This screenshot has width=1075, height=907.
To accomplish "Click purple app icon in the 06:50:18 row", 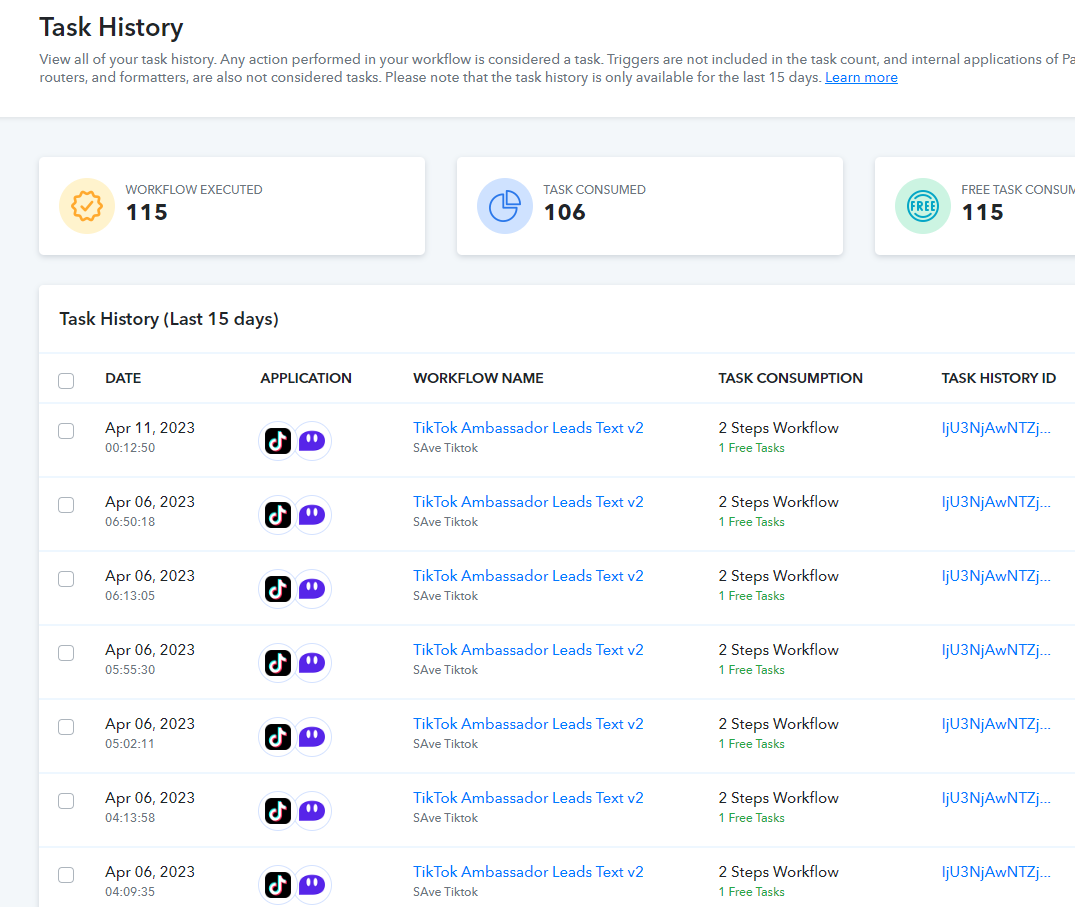I will [312, 515].
